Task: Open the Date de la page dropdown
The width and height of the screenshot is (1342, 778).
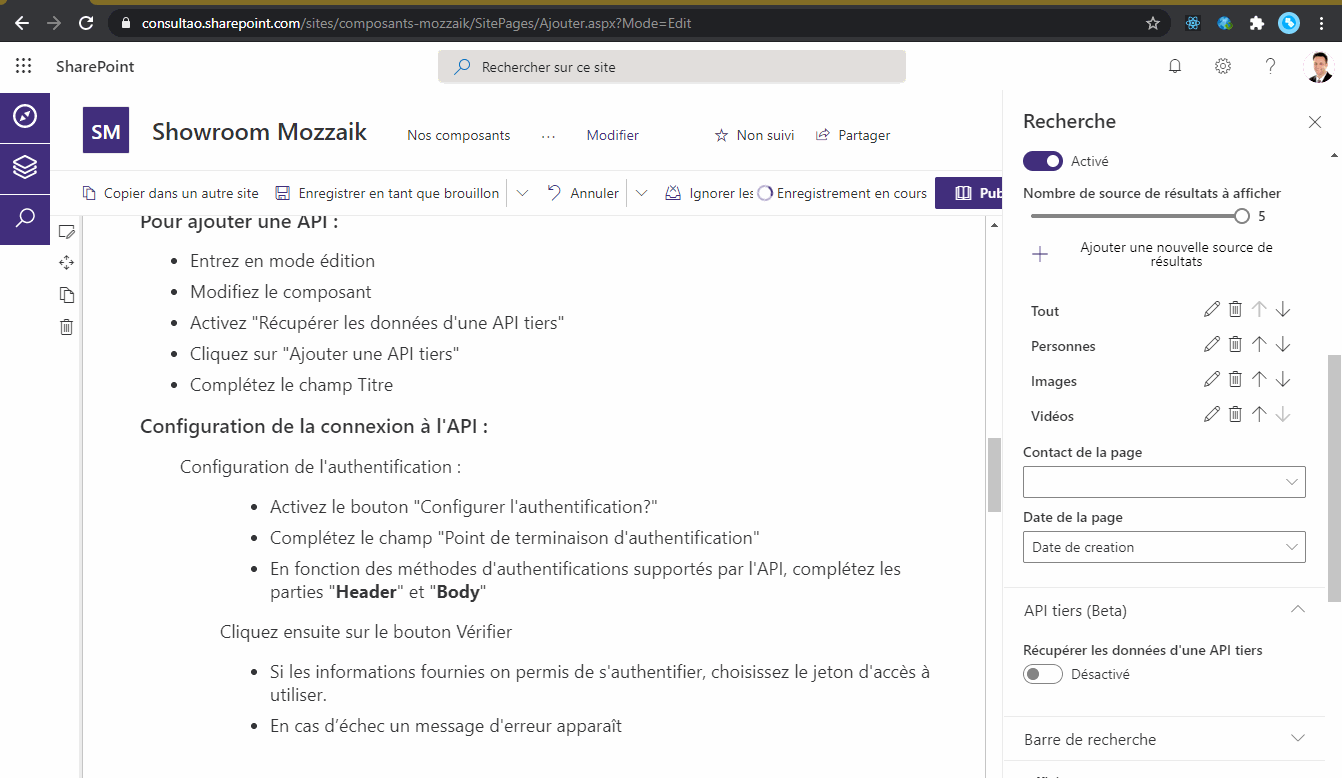Action: coord(1164,547)
